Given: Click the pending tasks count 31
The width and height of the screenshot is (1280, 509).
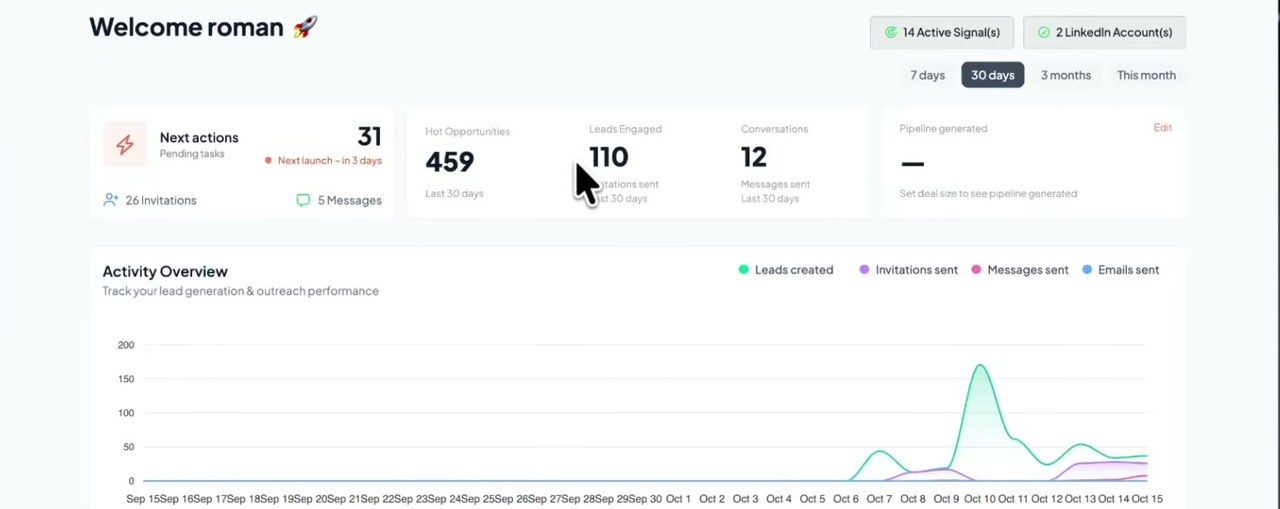Looking at the screenshot, I should pyautogui.click(x=369, y=136).
